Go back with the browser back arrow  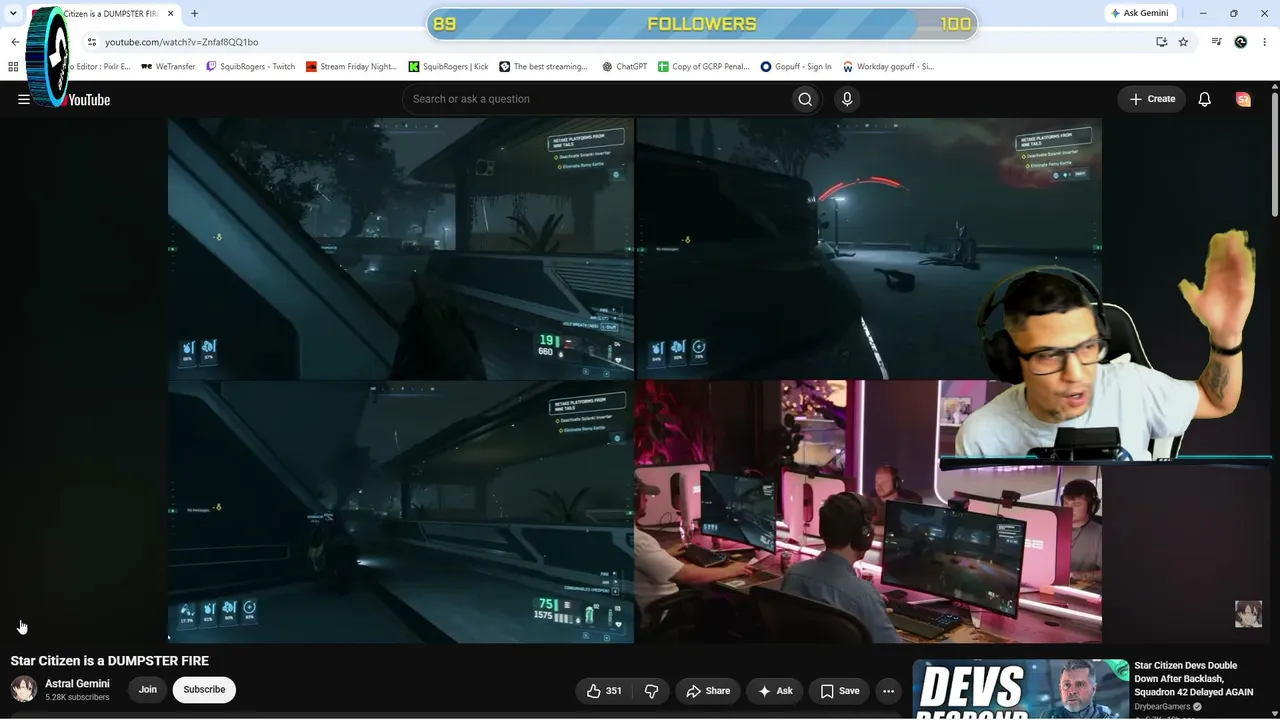point(15,42)
